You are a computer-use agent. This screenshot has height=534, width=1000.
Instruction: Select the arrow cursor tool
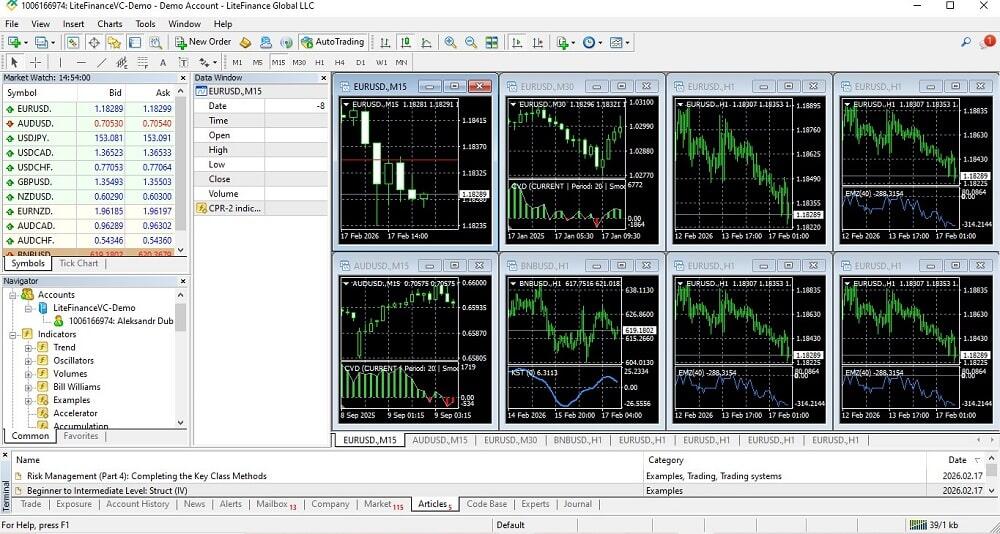15,63
